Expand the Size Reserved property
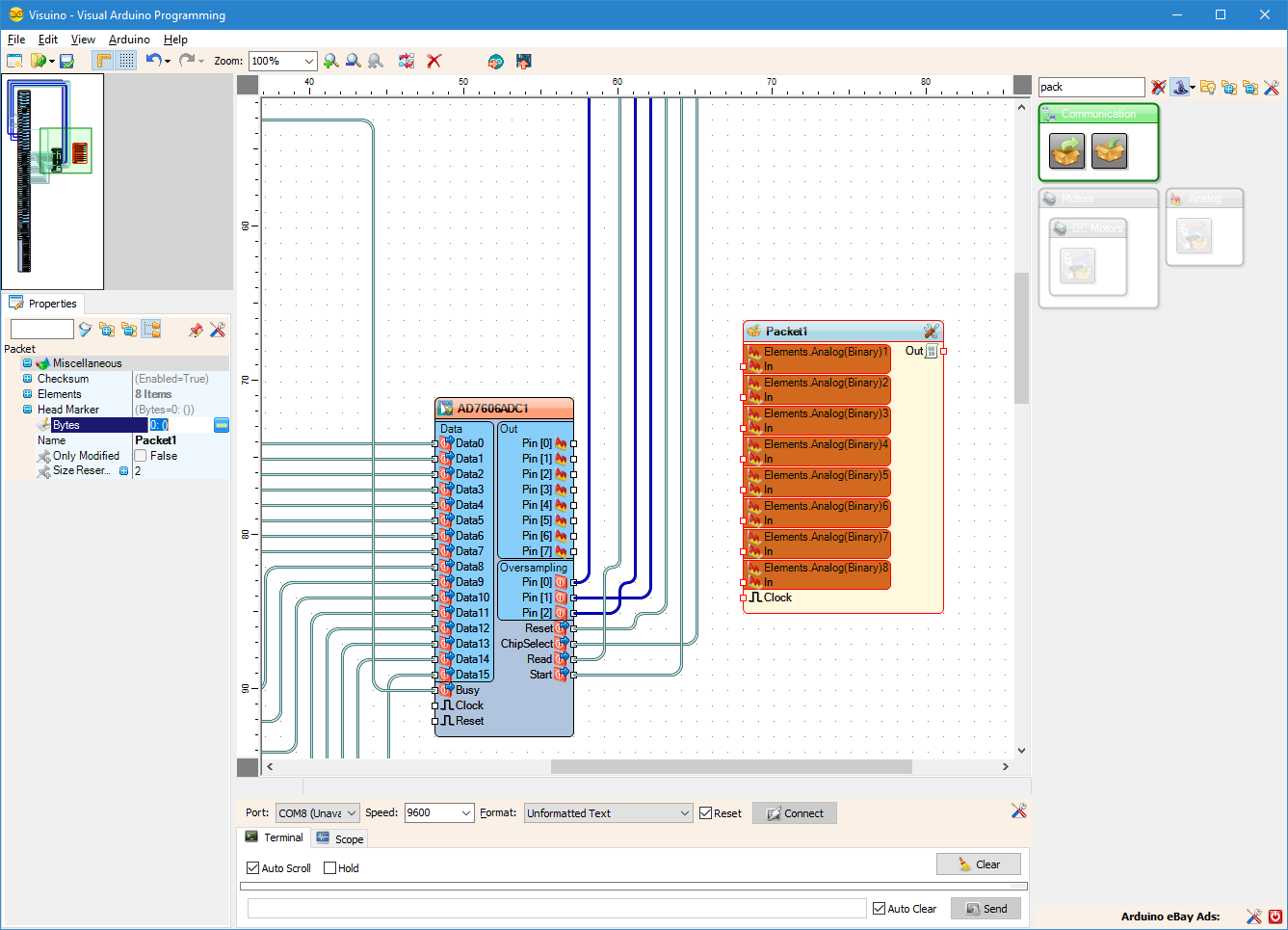This screenshot has height=930, width=1288. click(123, 471)
